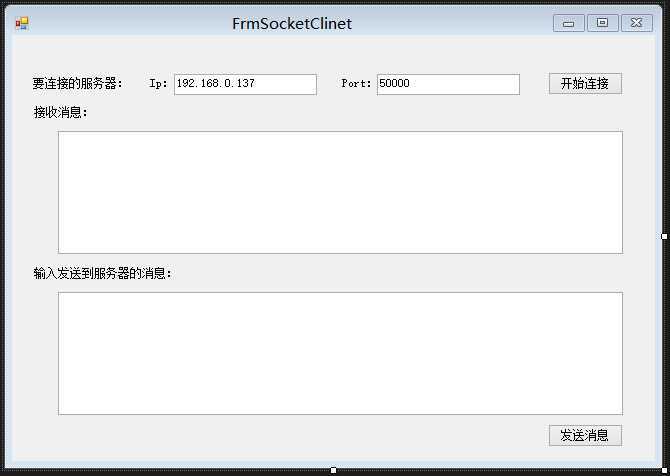This screenshot has height=476, width=670.
Task: Click inside the received messages text box
Action: point(340,192)
